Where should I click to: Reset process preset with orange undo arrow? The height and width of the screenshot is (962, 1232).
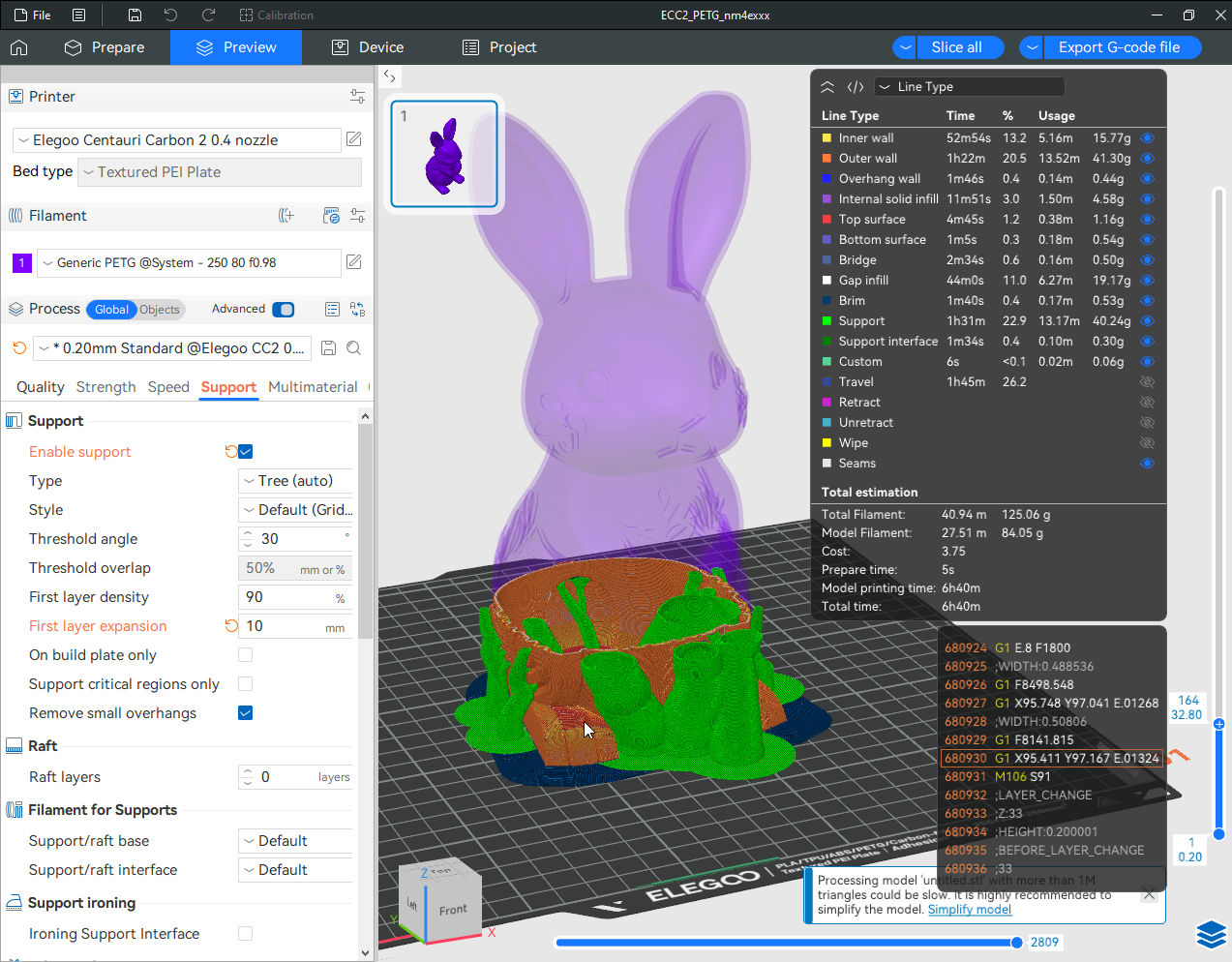coord(19,347)
